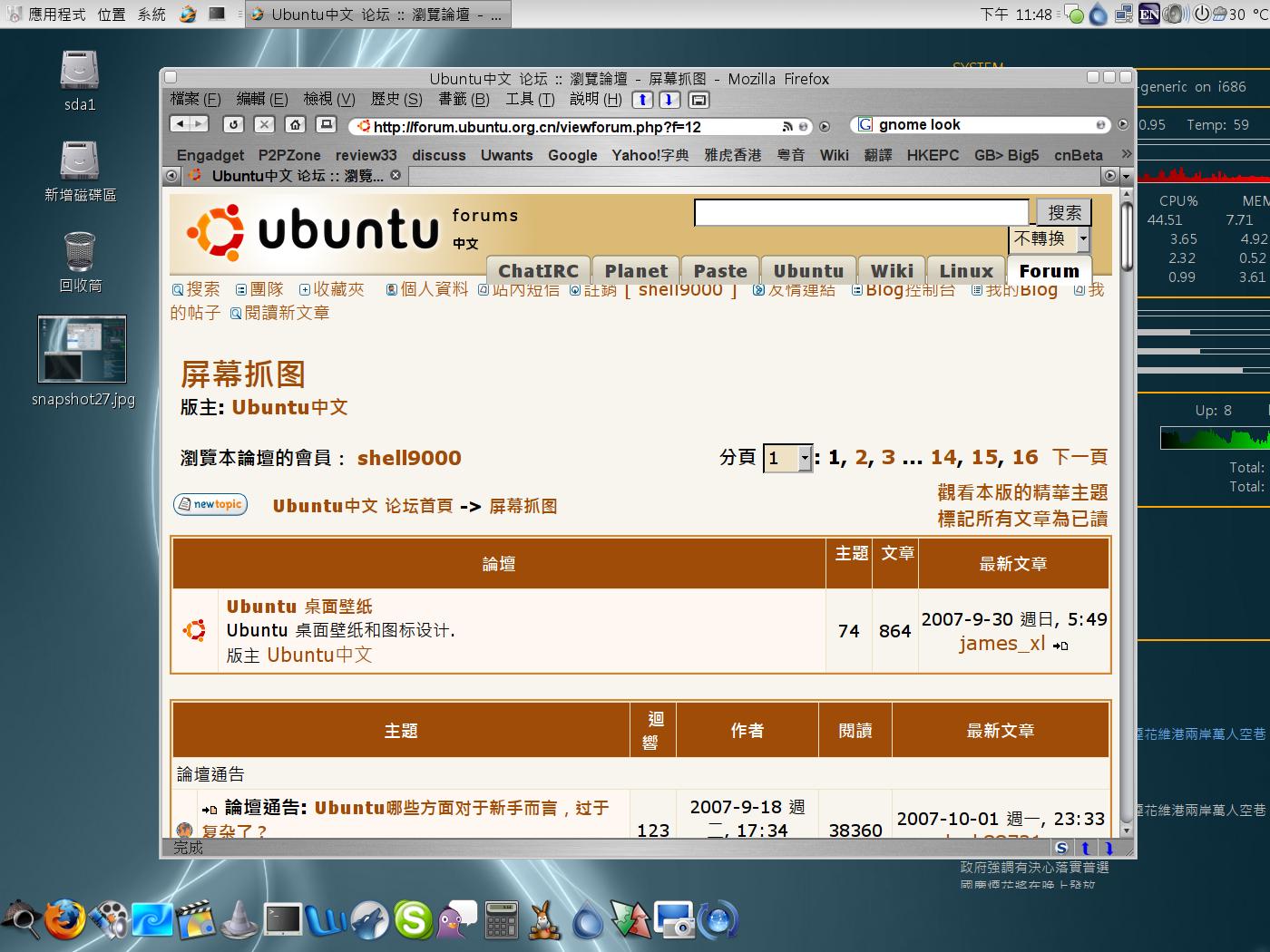Launch aMule donkey icon in dock
The width and height of the screenshot is (1270, 952).
[x=543, y=919]
